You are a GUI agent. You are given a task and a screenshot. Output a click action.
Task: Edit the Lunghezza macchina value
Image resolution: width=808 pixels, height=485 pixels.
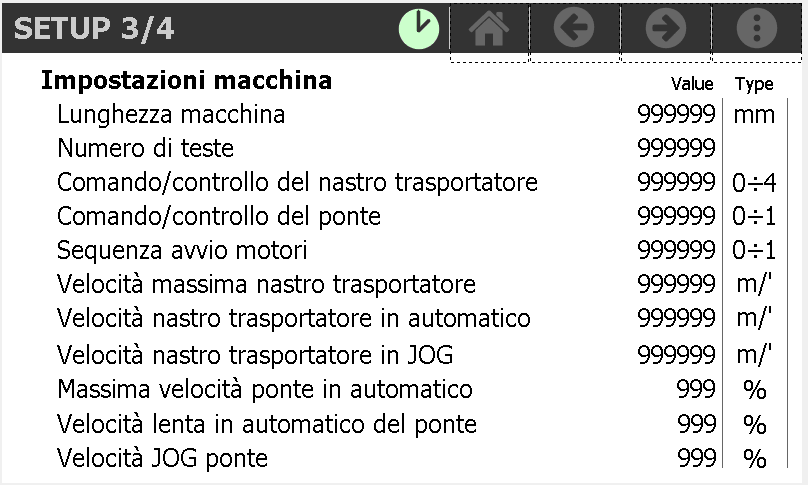pos(676,115)
